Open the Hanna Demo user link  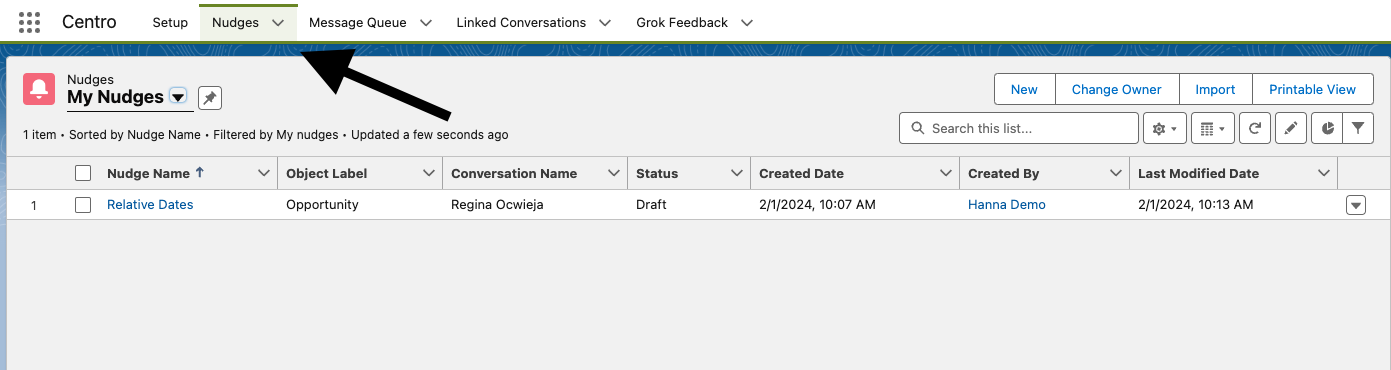(x=1007, y=204)
